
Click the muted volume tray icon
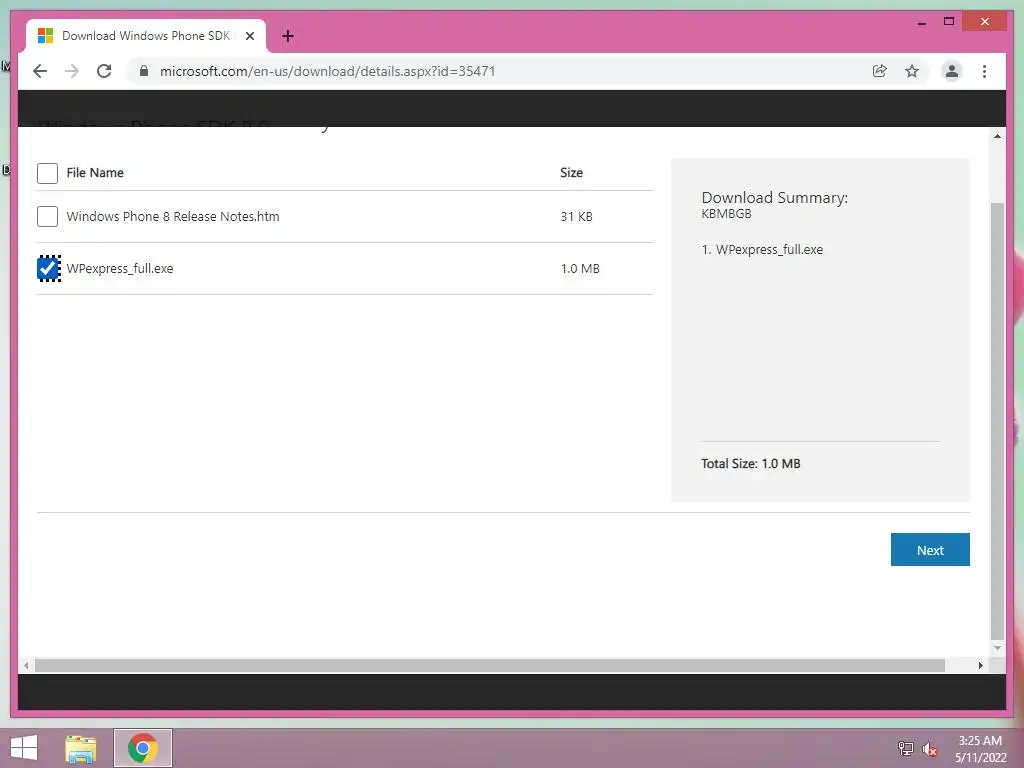tap(929, 749)
